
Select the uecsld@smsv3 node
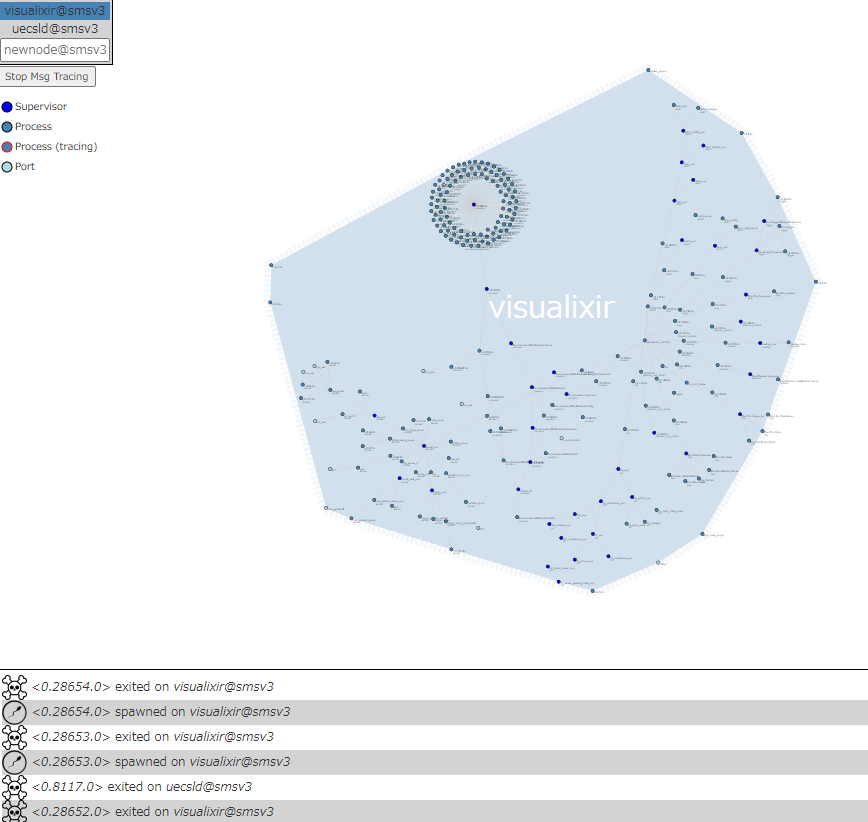[55, 29]
